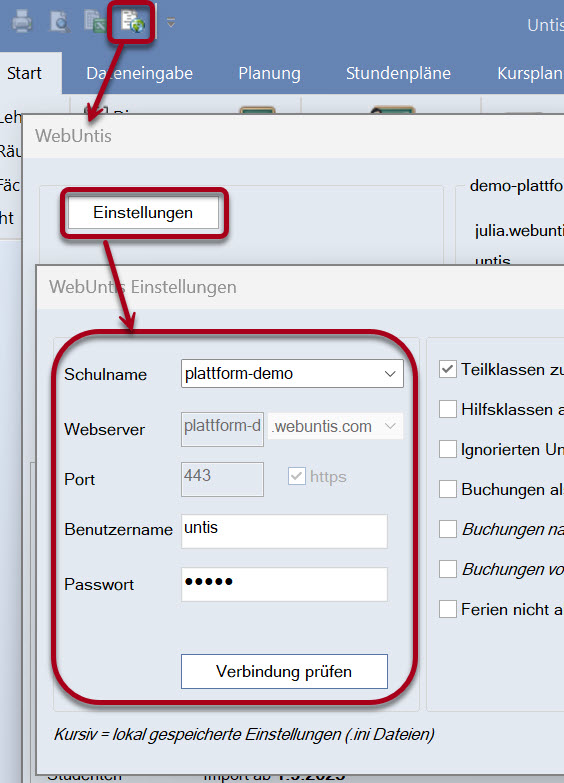Click the Schulname label
The height and width of the screenshot is (783, 564).
click(x=105, y=375)
